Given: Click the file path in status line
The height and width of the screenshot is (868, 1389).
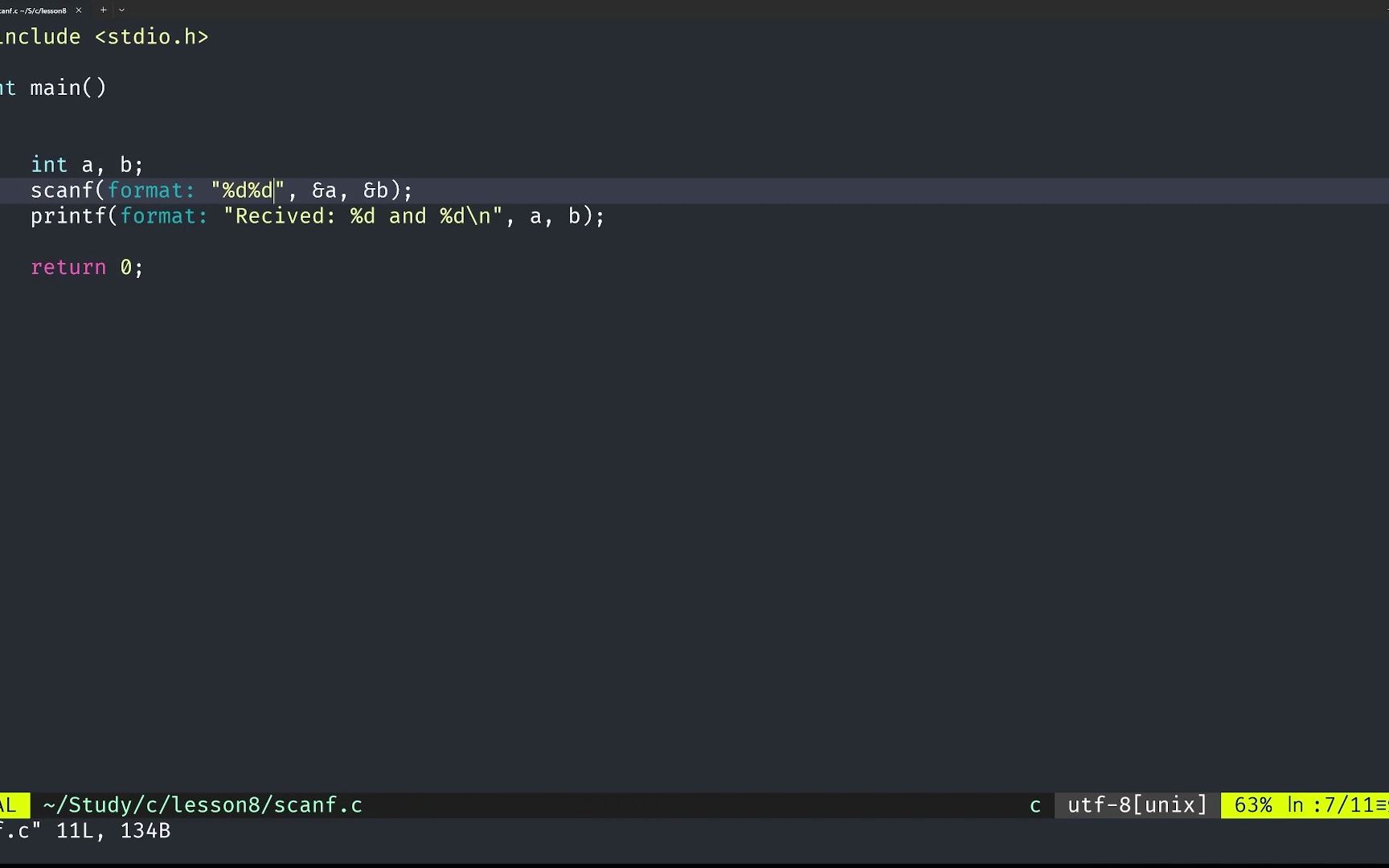Looking at the screenshot, I should 203,805.
